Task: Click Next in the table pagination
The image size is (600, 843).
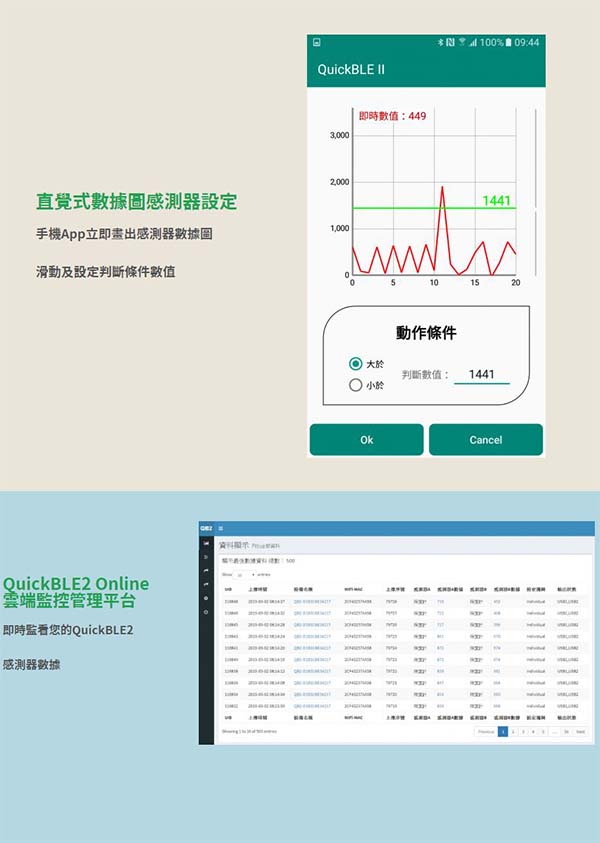Action: (x=580, y=732)
